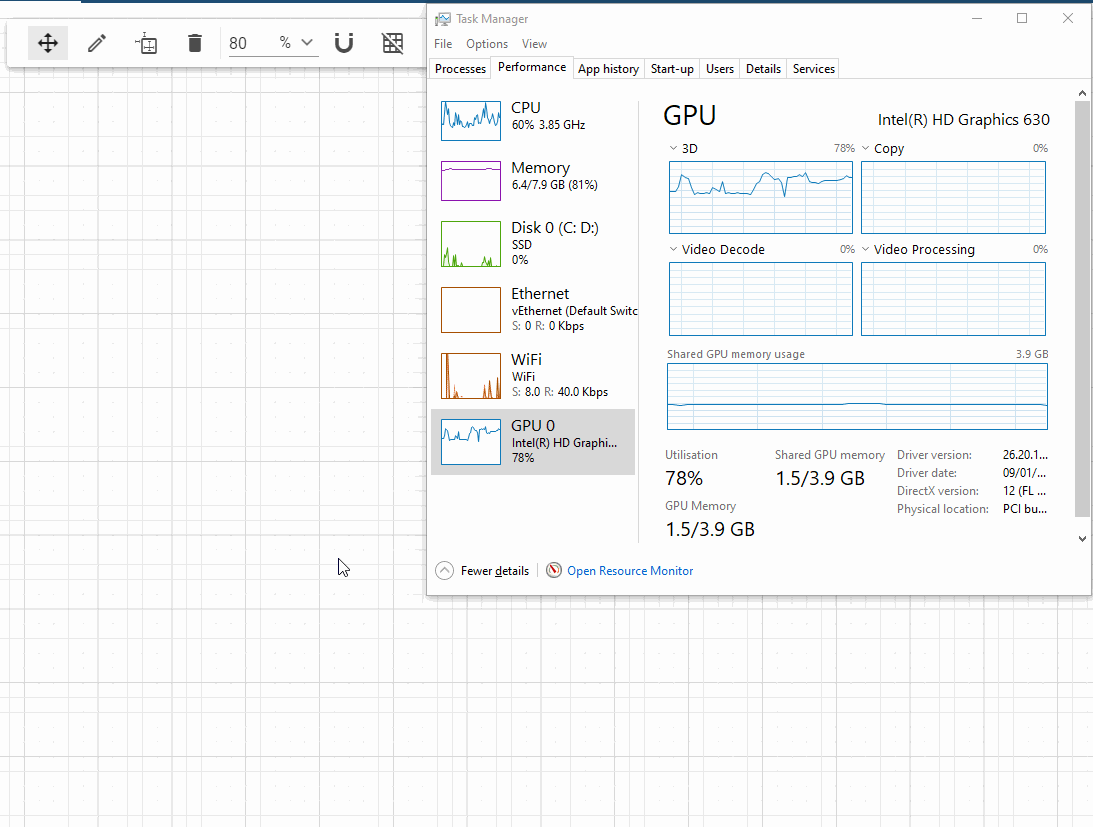1093x827 pixels.
Task: Switch to the App history tab
Action: 608,69
